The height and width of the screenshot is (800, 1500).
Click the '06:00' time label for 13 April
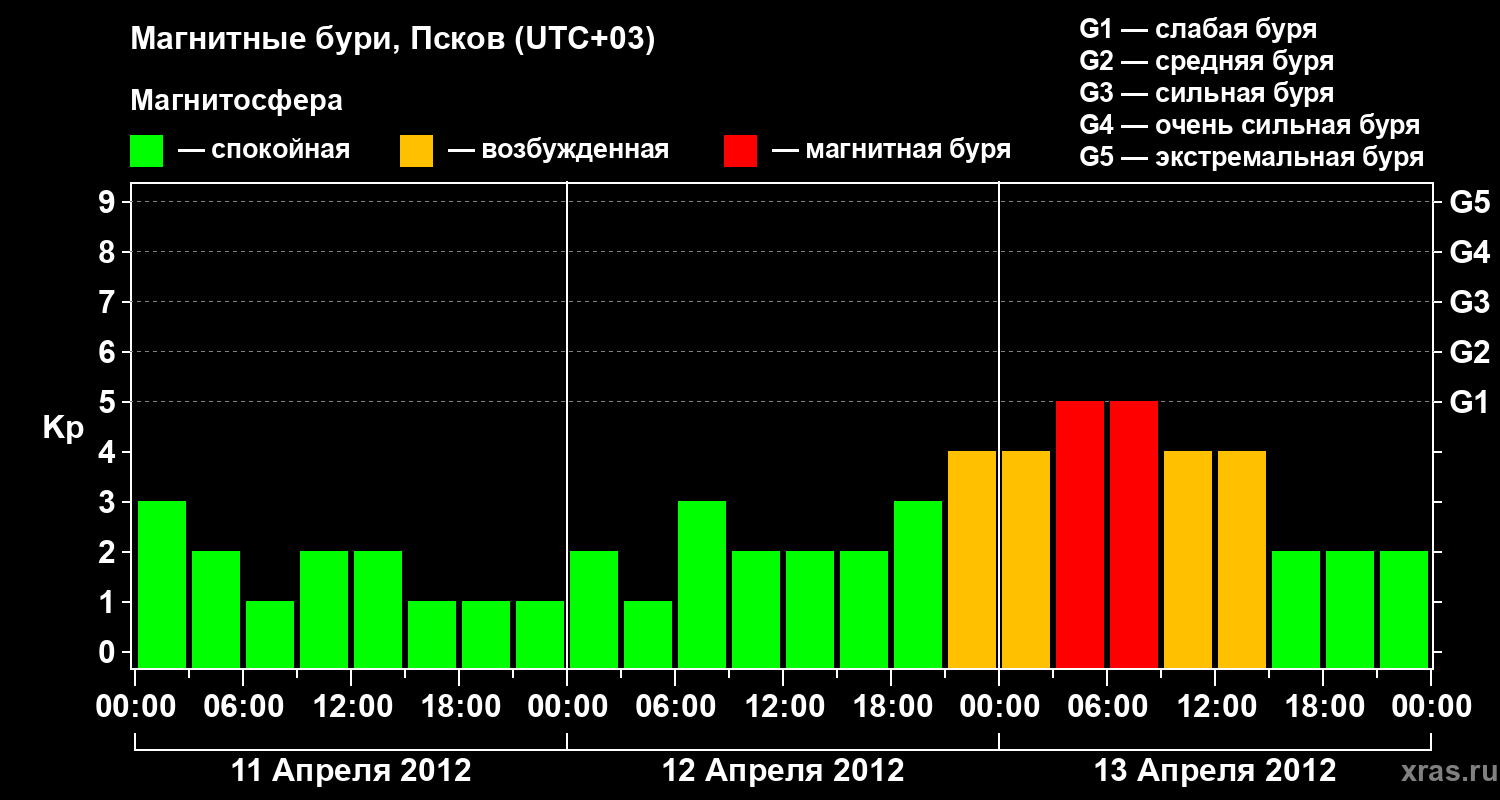click(1107, 706)
